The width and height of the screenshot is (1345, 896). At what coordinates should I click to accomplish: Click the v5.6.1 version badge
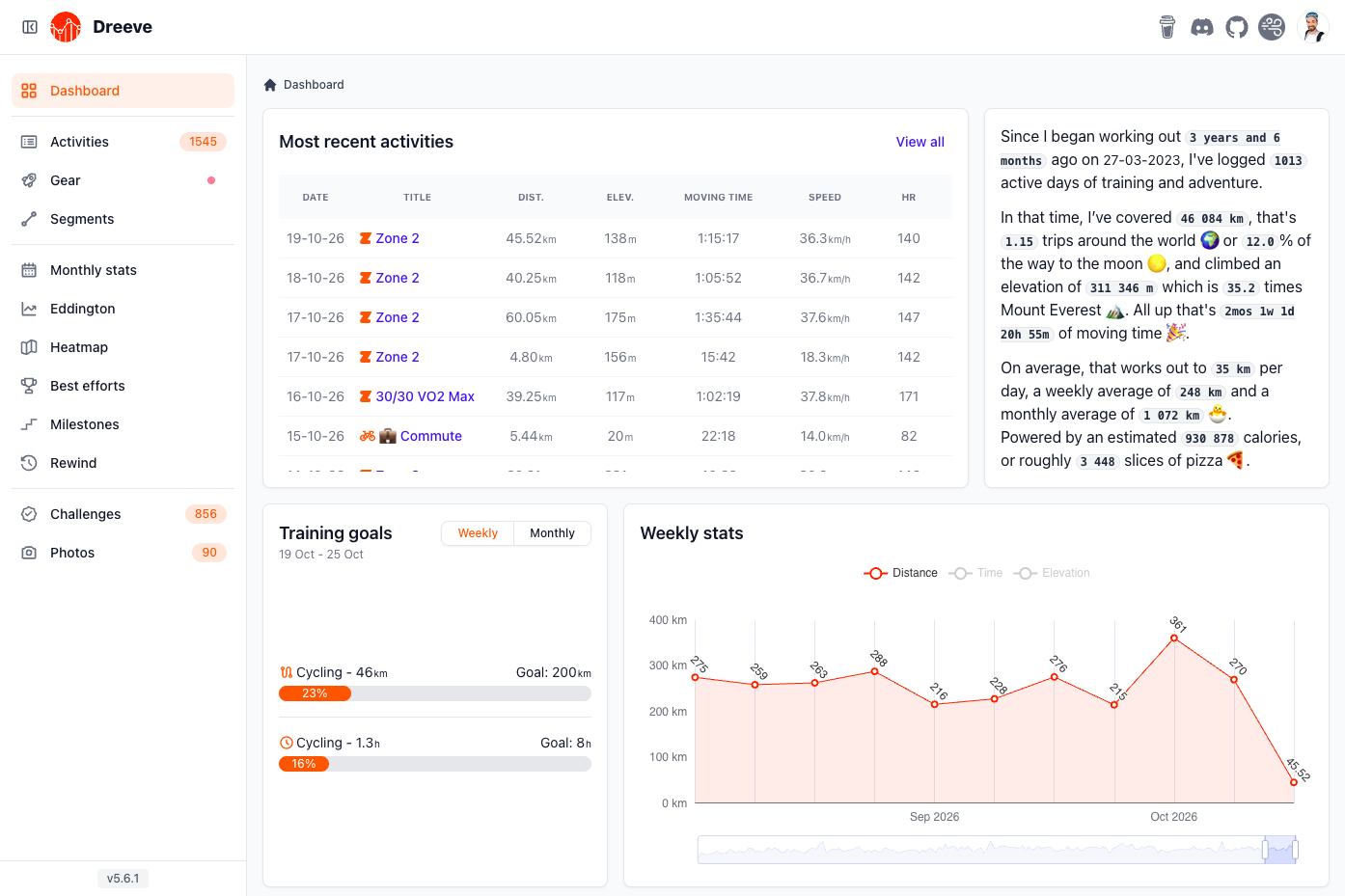(123, 879)
